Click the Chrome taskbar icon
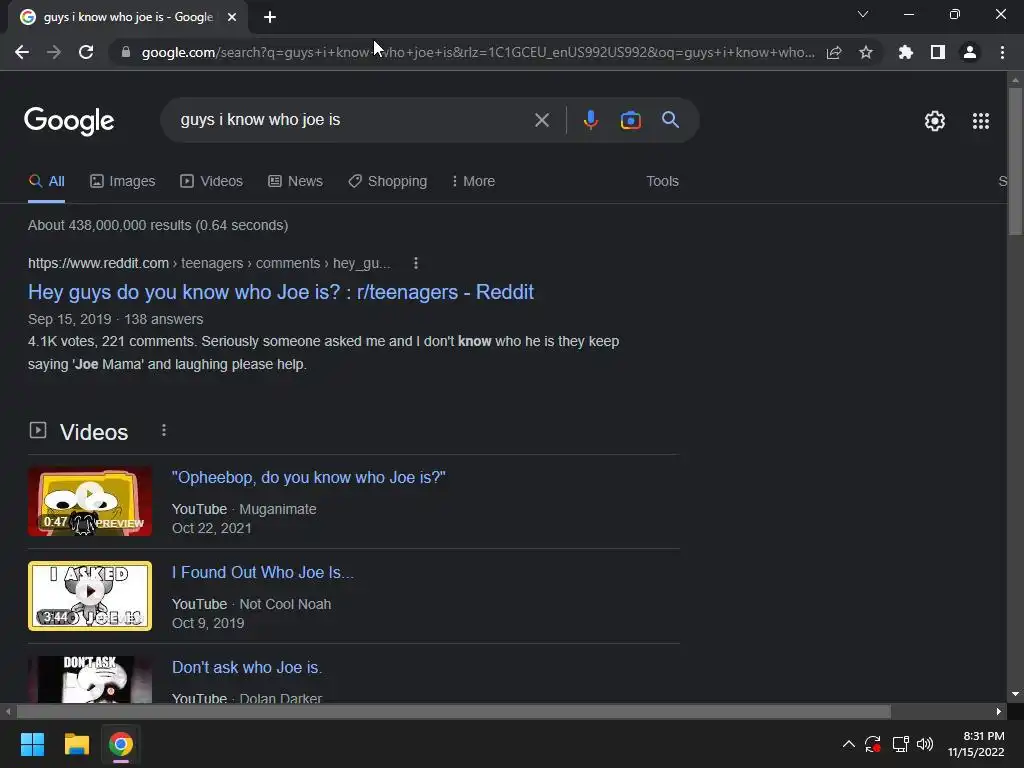Viewport: 1024px width, 768px height. coord(121,744)
